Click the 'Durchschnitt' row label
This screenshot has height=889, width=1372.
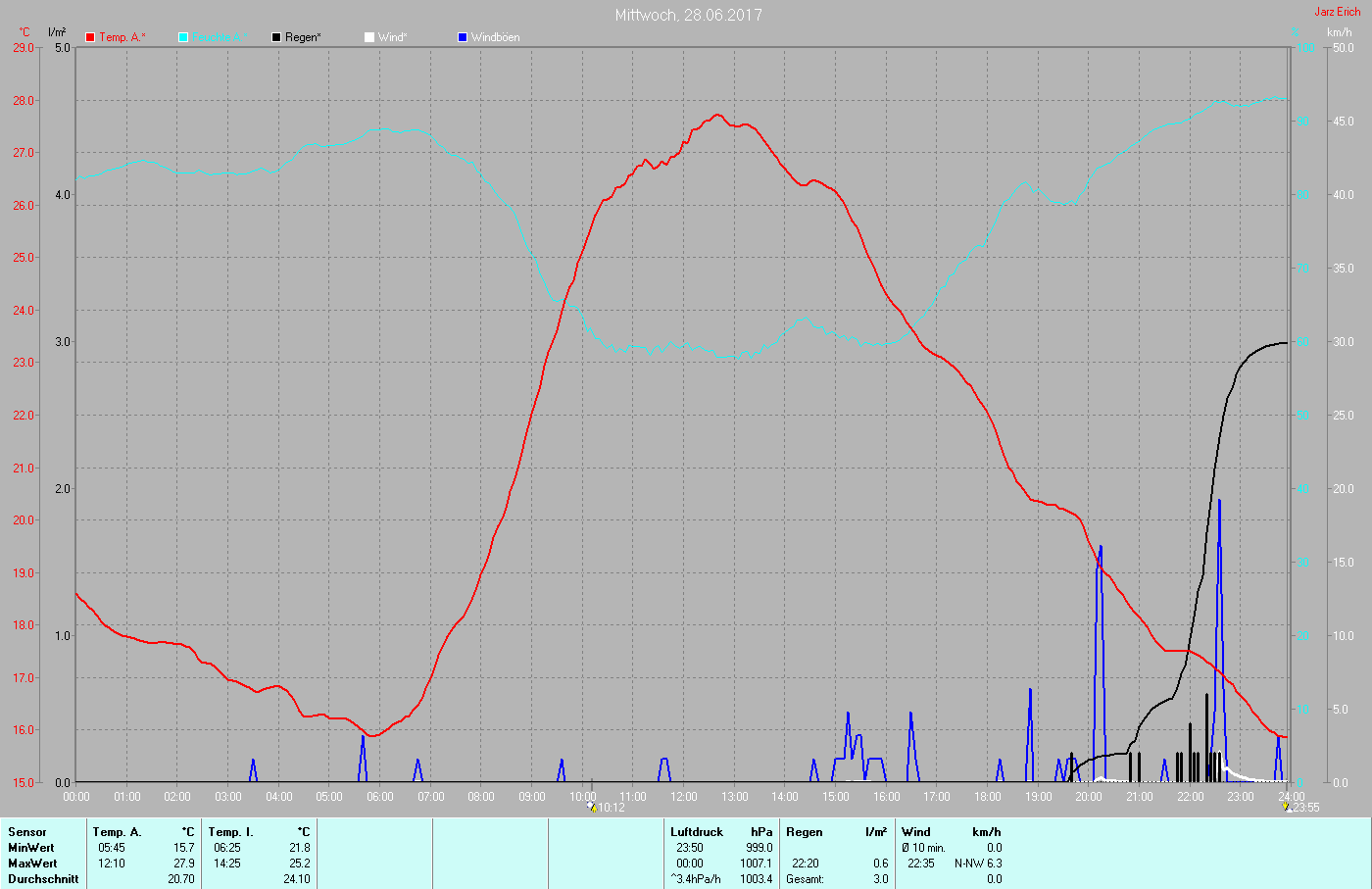point(43,879)
